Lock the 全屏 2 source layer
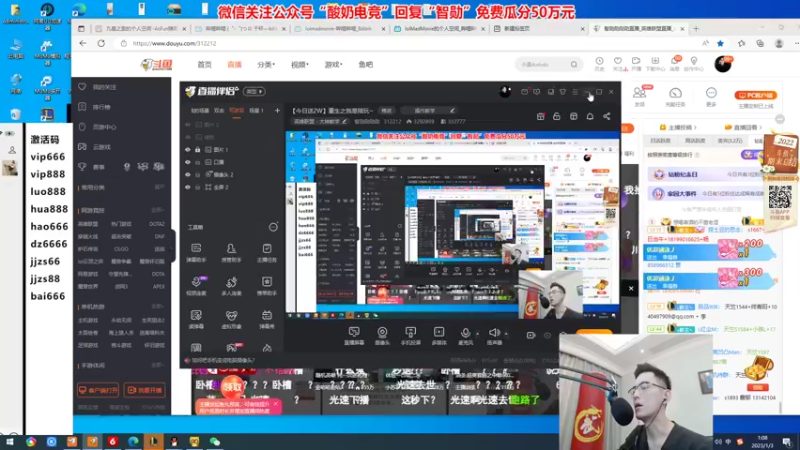Viewport: 800px width, 450px height. tap(197, 187)
